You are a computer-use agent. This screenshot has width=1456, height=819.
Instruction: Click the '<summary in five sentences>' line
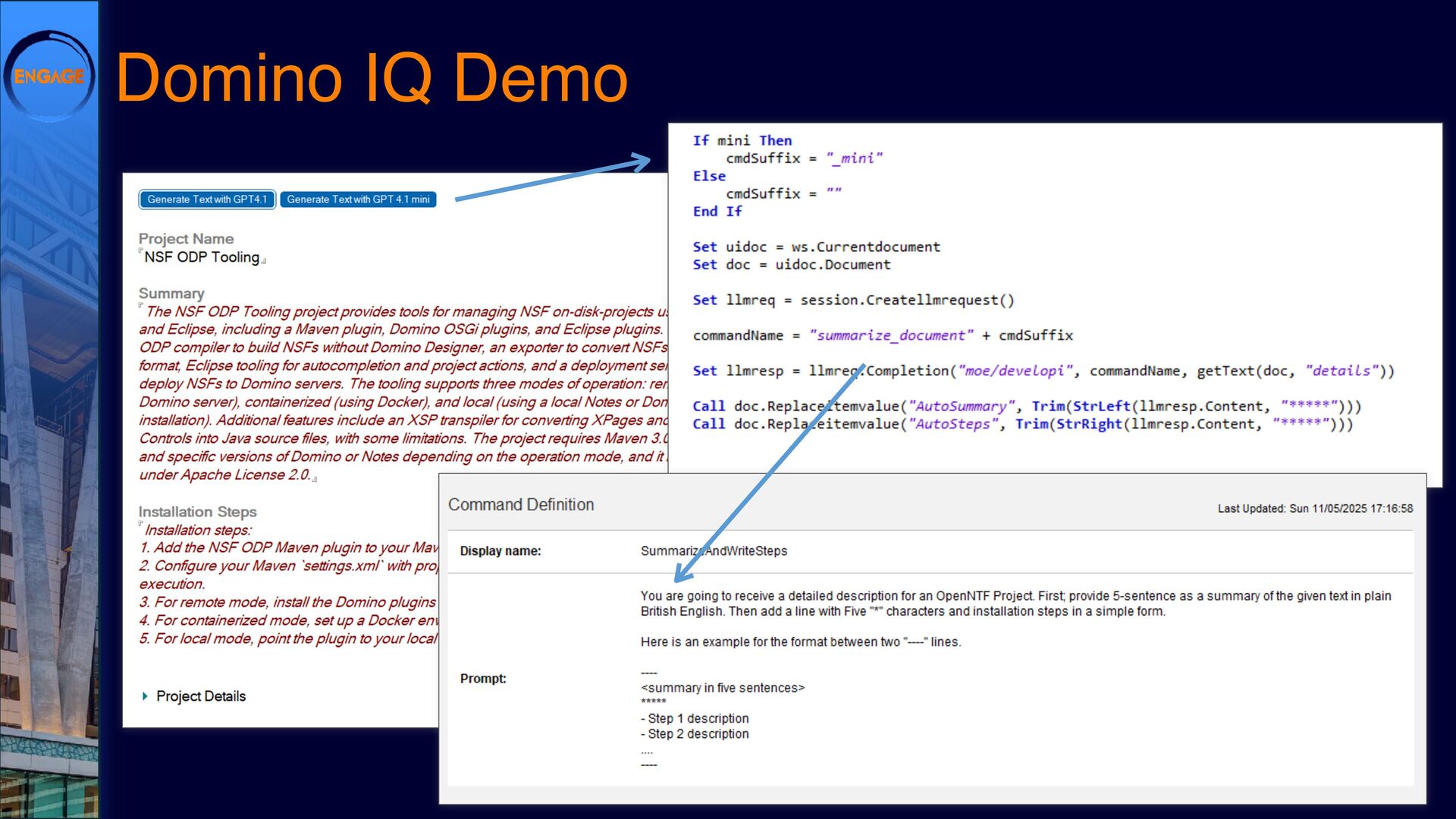pos(723,688)
